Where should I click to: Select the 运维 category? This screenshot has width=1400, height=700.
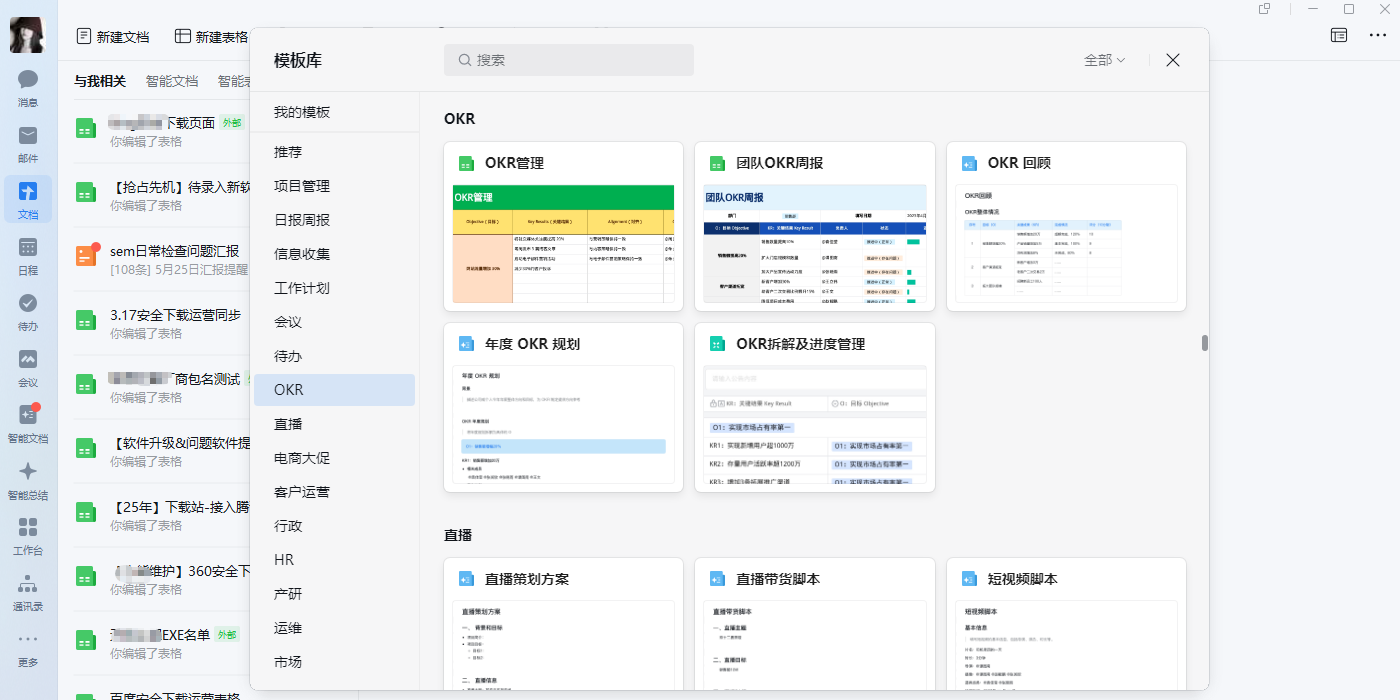(334, 628)
